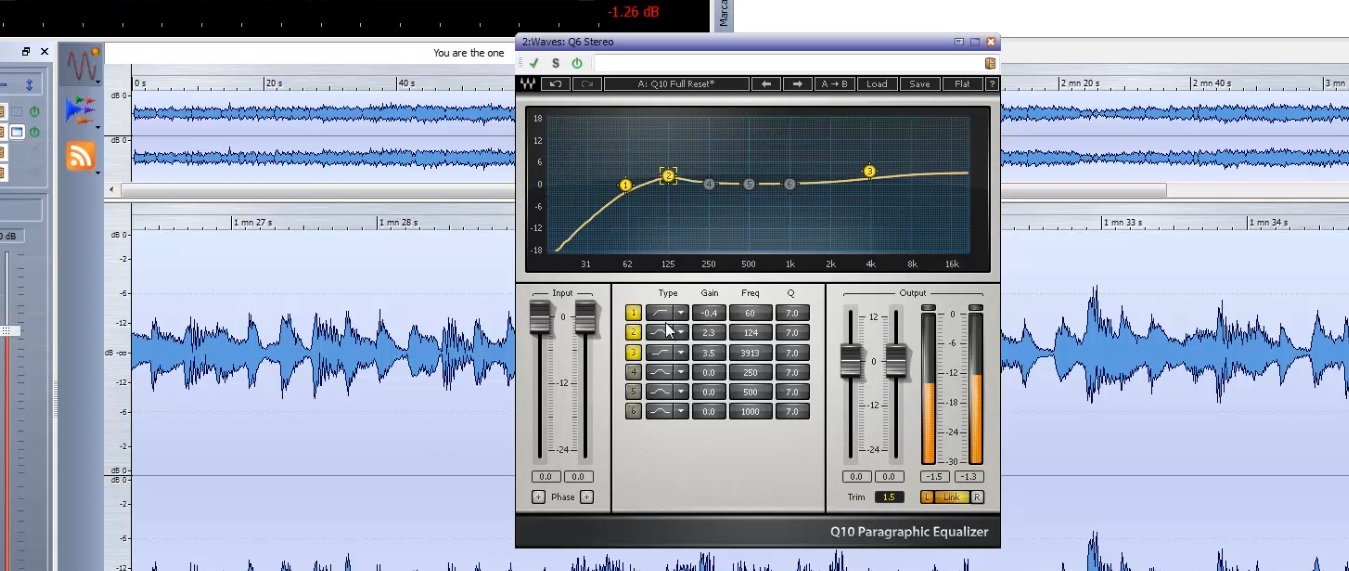The width and height of the screenshot is (1349, 571).
Task: Open the A: Q10 Full Reset preset menu
Action: coord(676,84)
